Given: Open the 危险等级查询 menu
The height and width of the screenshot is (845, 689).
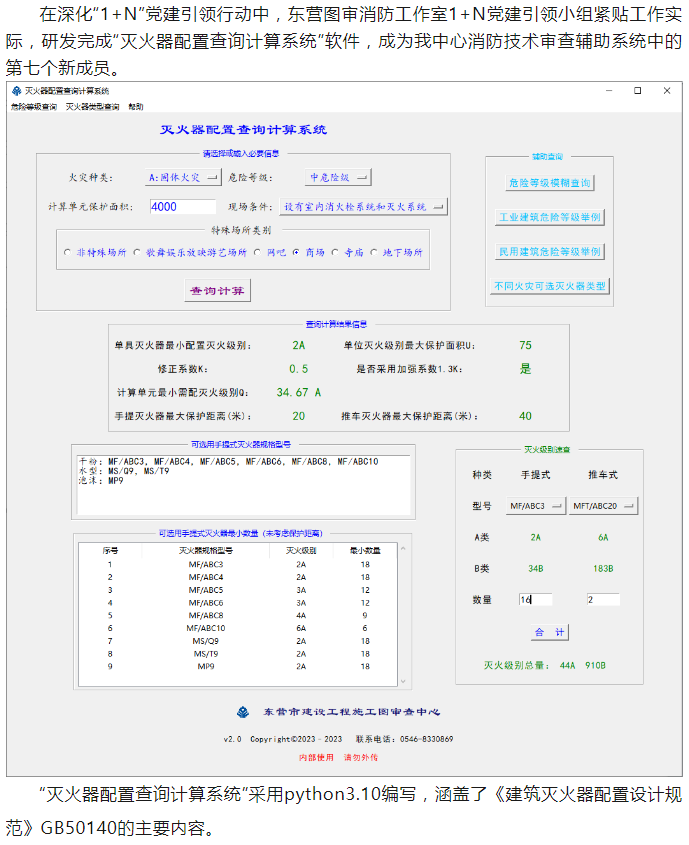Looking at the screenshot, I should pos(33,107).
